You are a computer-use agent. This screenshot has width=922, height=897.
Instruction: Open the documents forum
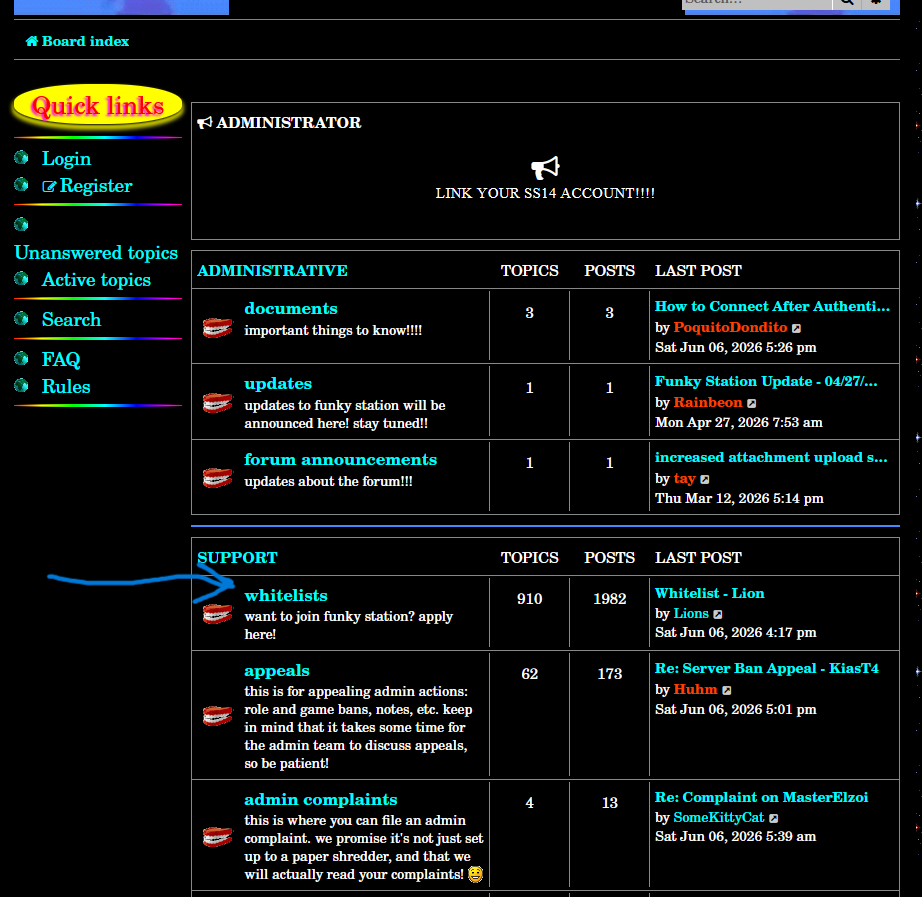(290, 308)
